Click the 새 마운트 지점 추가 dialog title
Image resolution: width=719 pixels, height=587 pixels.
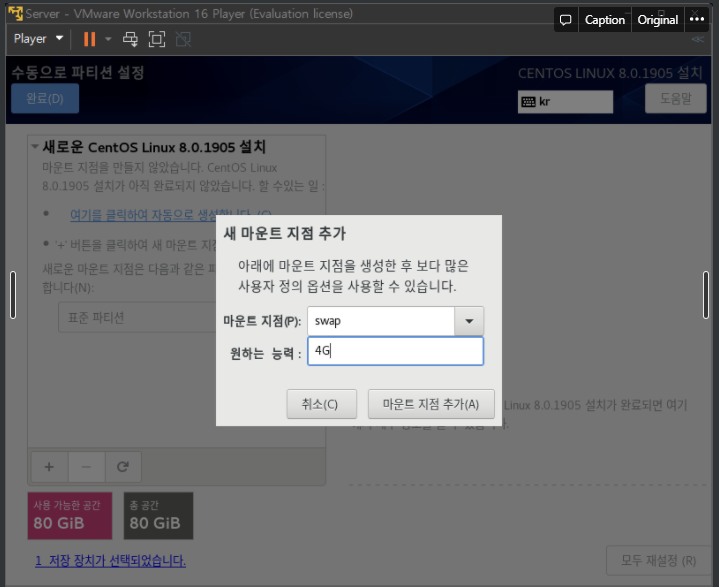click(284, 233)
